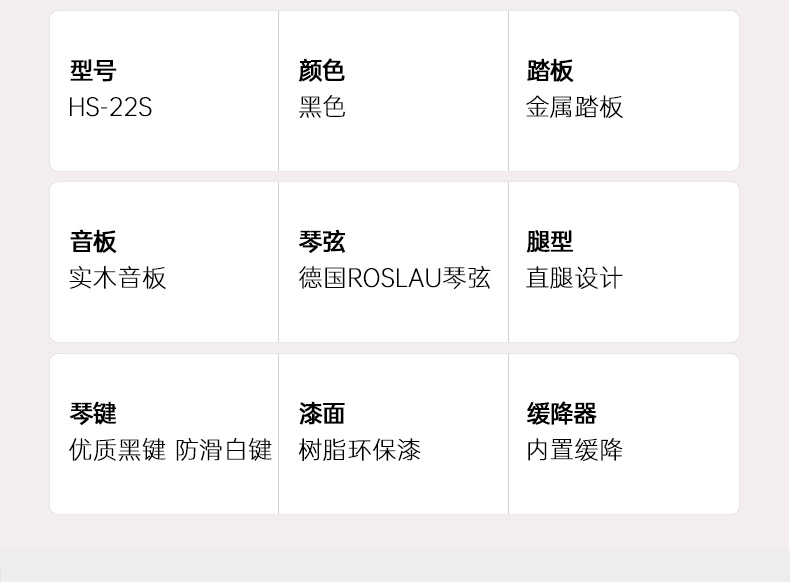Viewport: 790px width, 582px height.
Task: Click the 琴弦 heading label
Action: [x=321, y=242]
